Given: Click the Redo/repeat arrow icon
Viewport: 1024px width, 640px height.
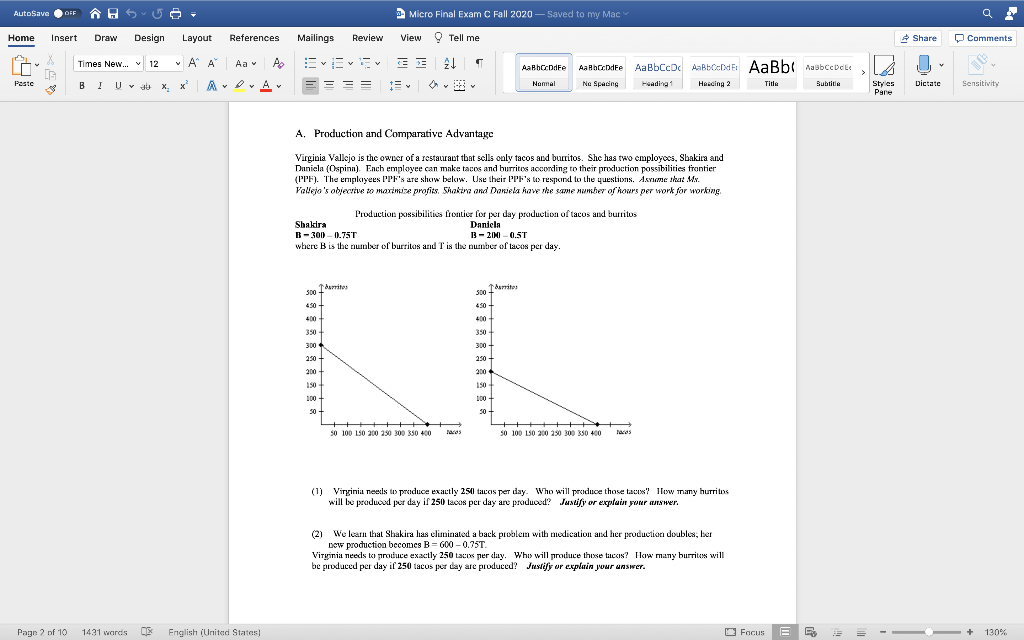Looking at the screenshot, I should point(157,14).
